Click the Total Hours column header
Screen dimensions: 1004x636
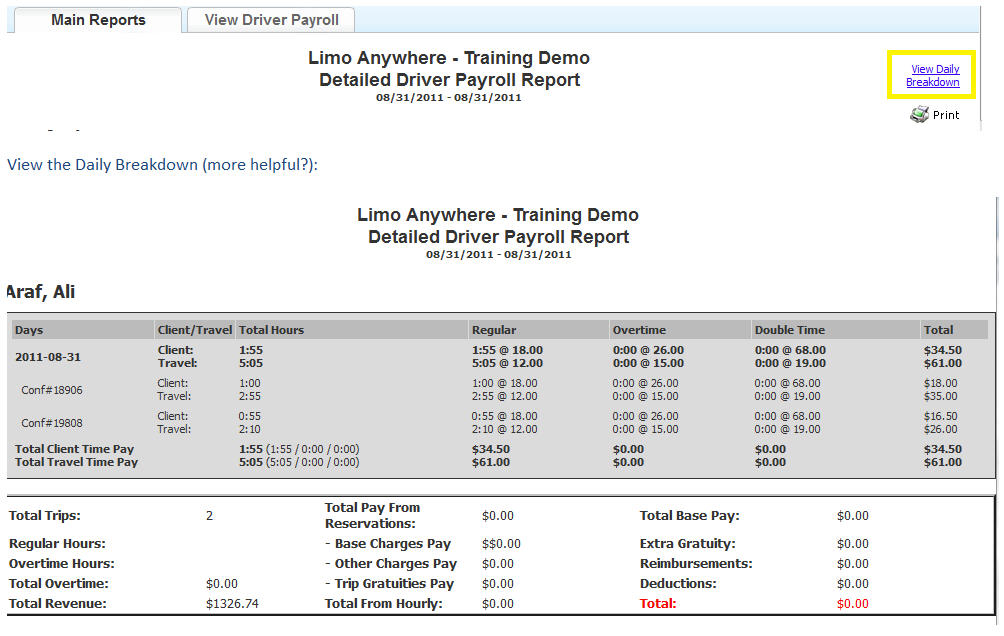click(271, 330)
